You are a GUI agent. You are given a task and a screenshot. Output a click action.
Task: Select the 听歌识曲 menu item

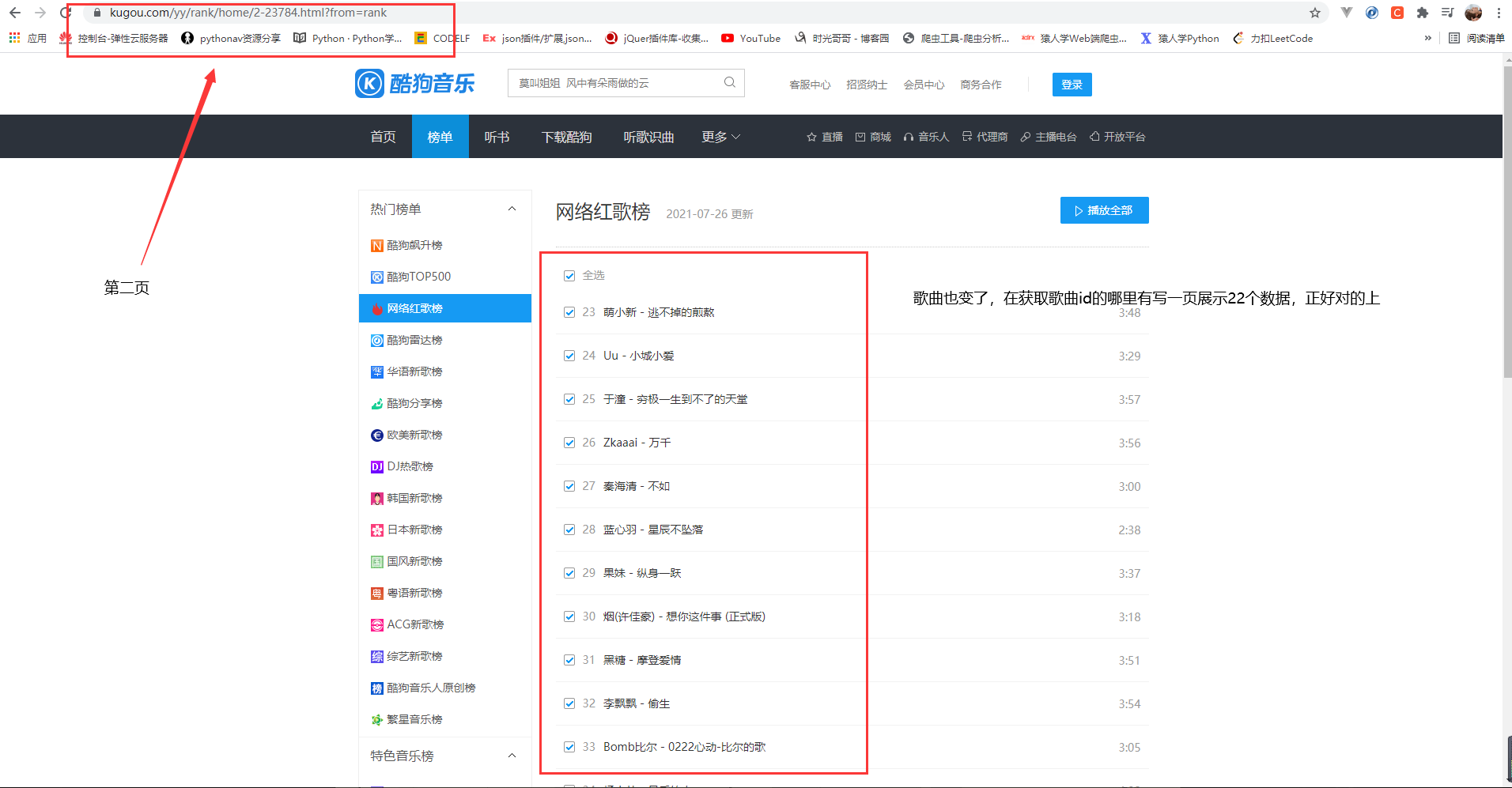tap(648, 136)
